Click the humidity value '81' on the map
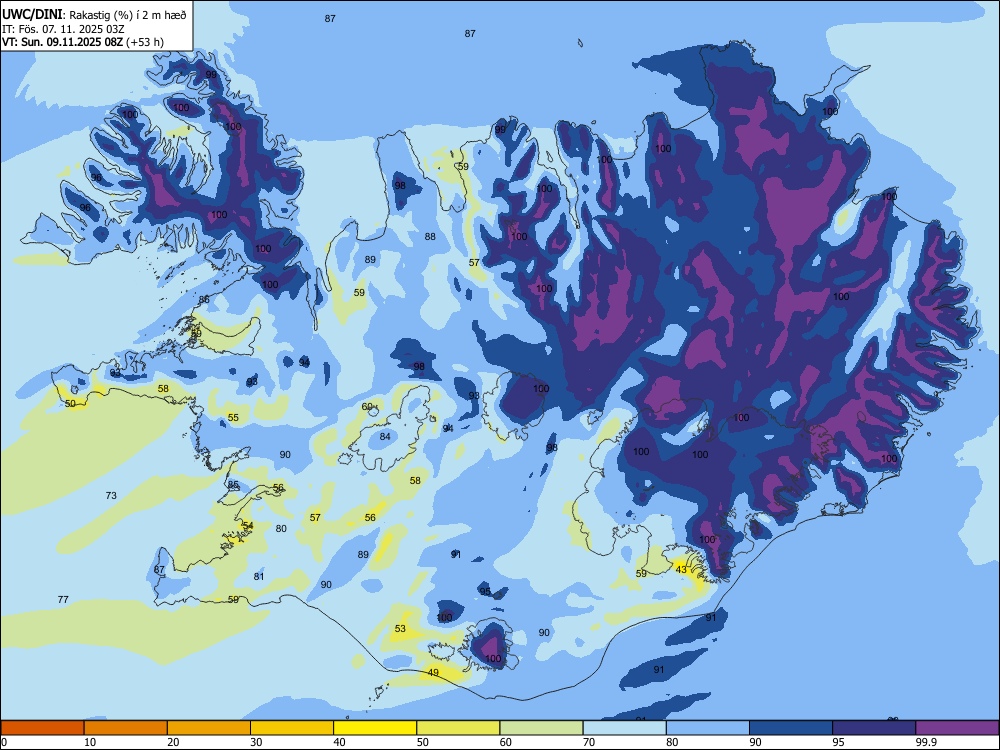Image resolution: width=1000 pixels, height=750 pixels. point(258,576)
